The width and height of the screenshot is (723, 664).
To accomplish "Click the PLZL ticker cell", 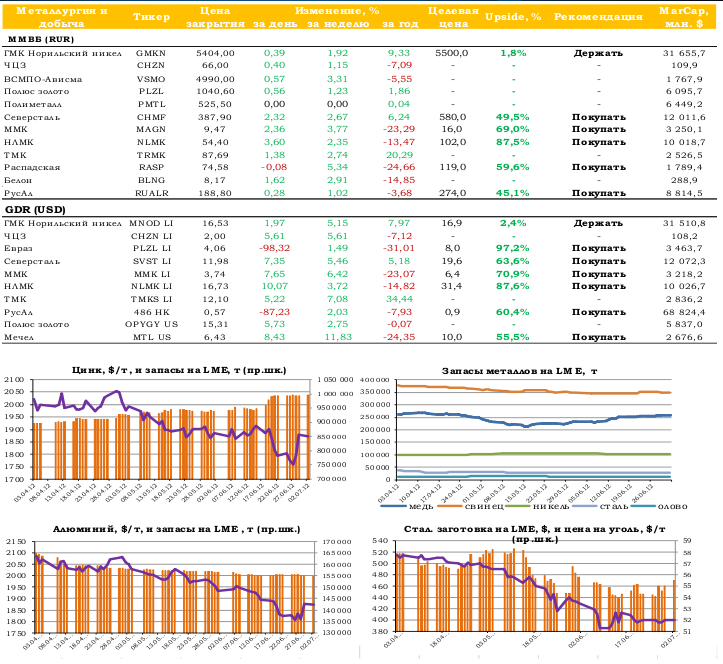I will pos(151,91).
